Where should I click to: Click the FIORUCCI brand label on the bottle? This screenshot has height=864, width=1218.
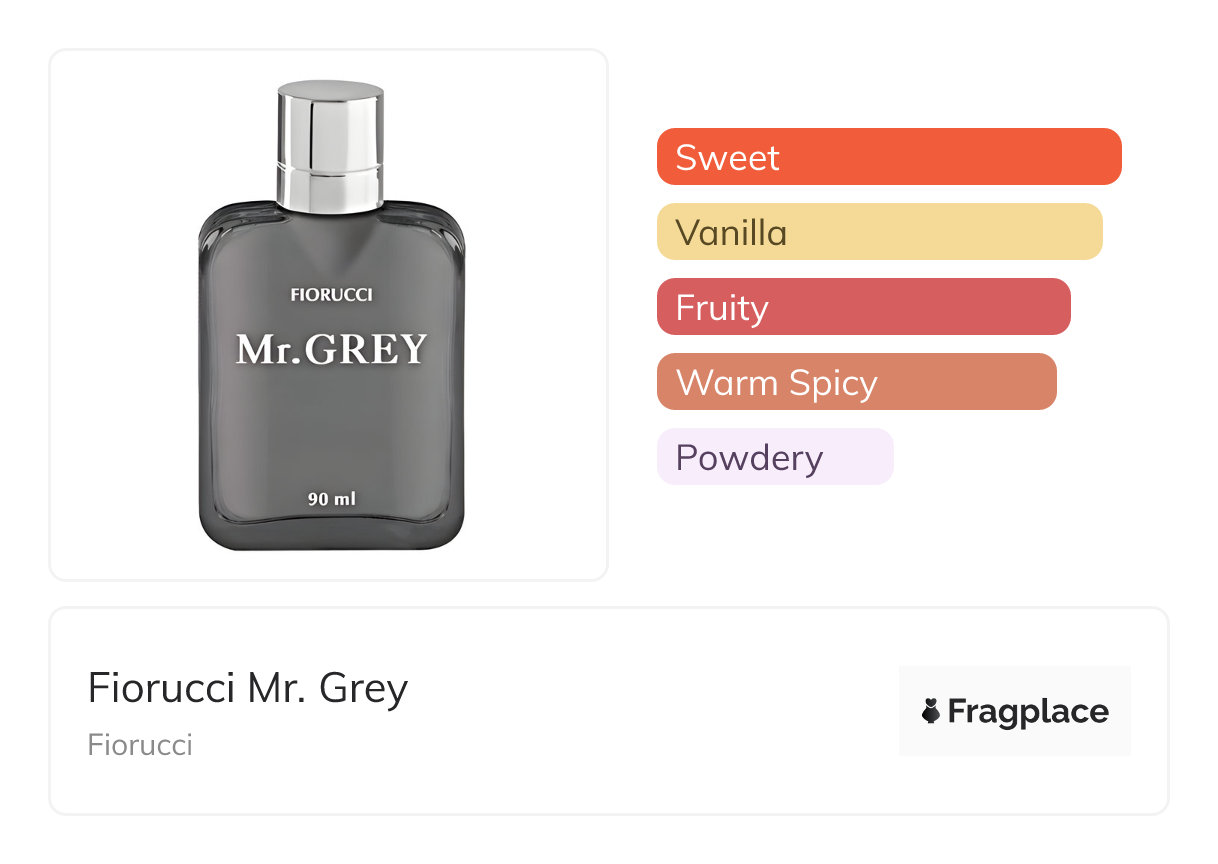331,295
